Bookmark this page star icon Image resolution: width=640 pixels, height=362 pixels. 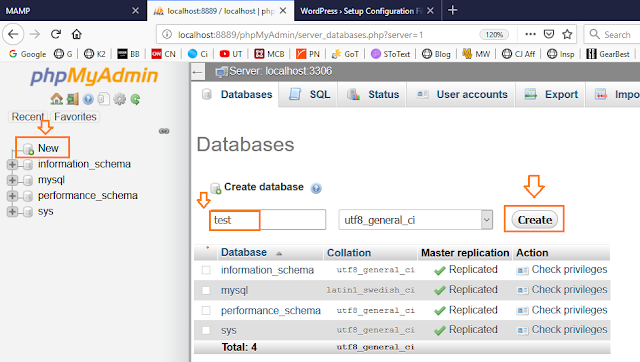[567, 34]
